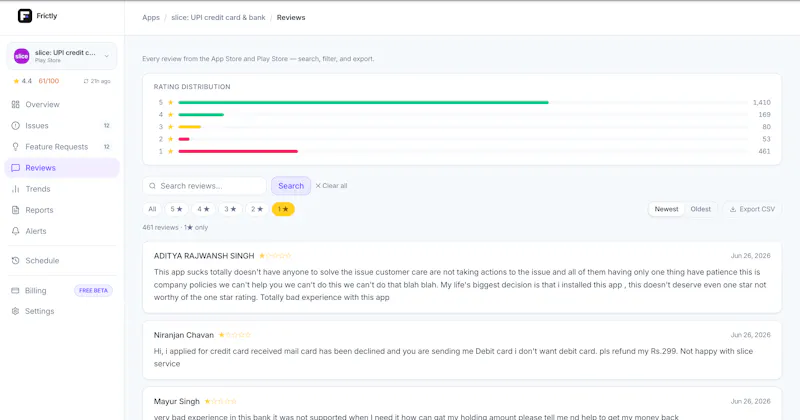Filter reviews by 2 stars
Image resolution: width=800 pixels, height=420 pixels.
point(257,209)
